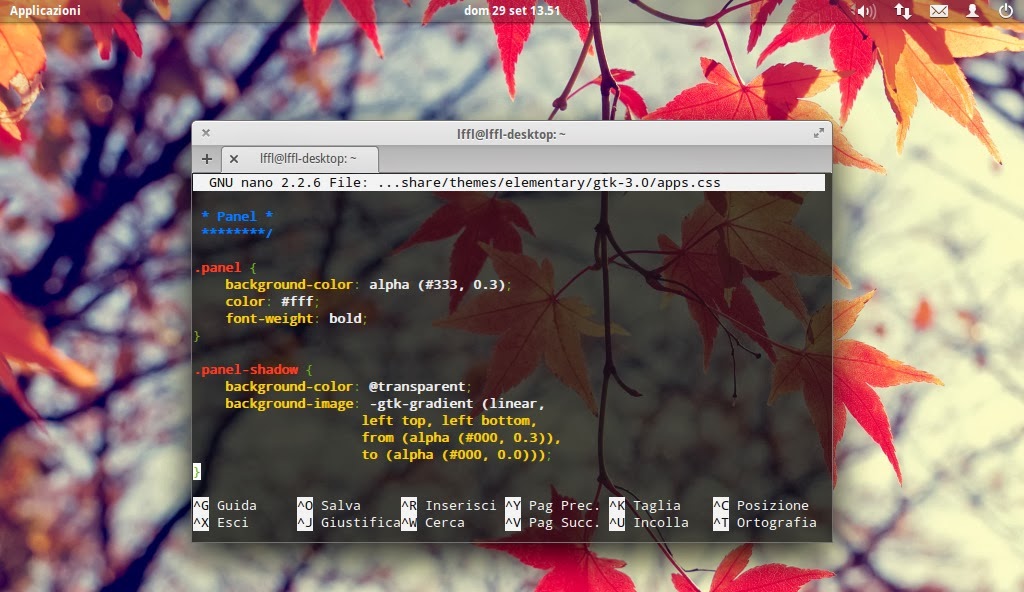Click the '.panel-shadow' selector
This screenshot has height=592, width=1024.
(x=247, y=369)
